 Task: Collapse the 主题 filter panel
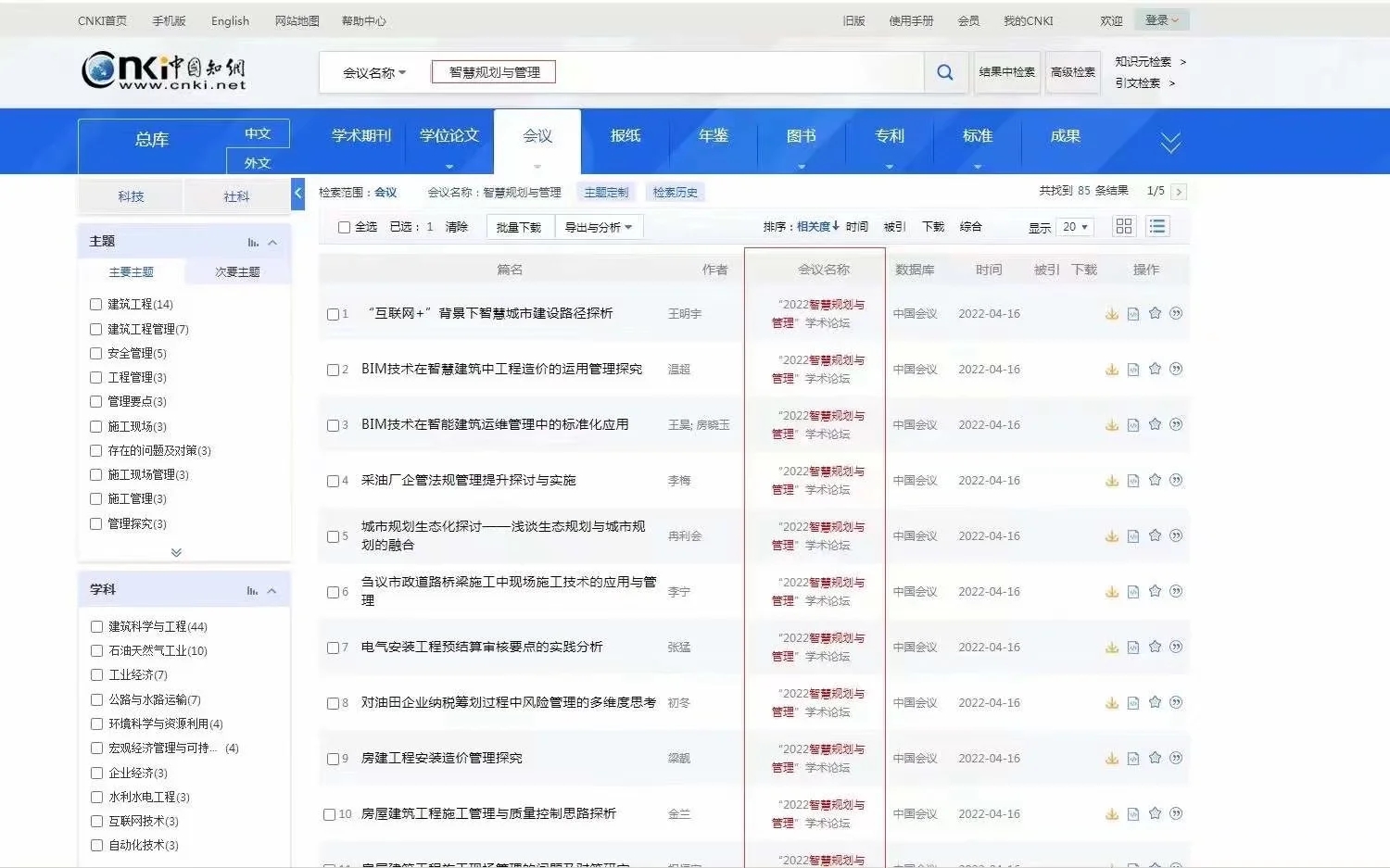(272, 243)
